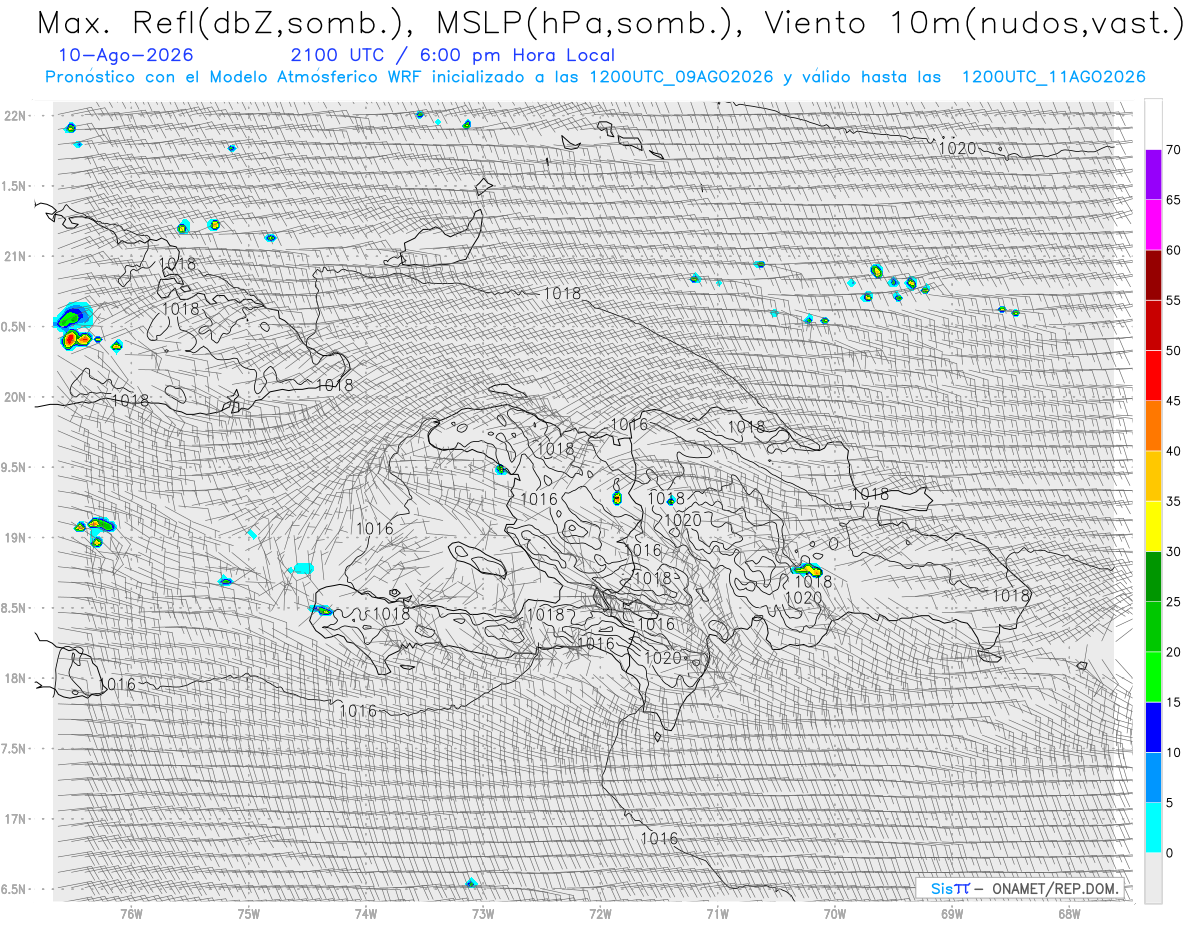
Task: Click the magenta 60–65 dBZ color bar segment
Action: 1153,225
